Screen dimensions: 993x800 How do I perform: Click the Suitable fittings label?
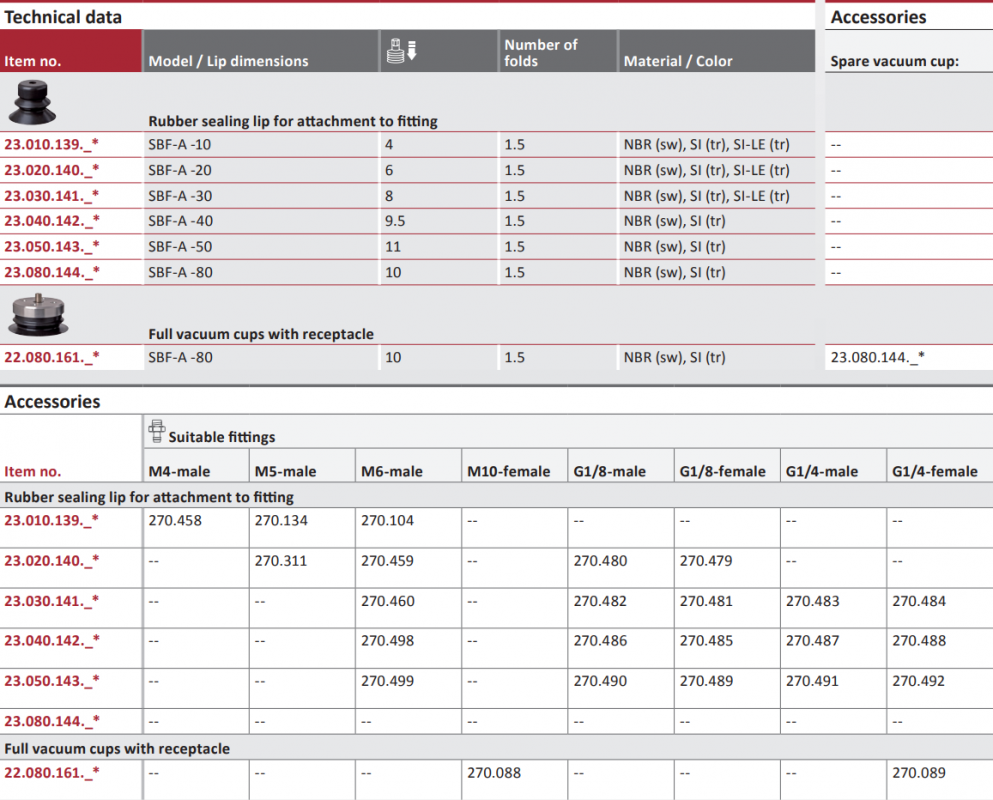222,437
